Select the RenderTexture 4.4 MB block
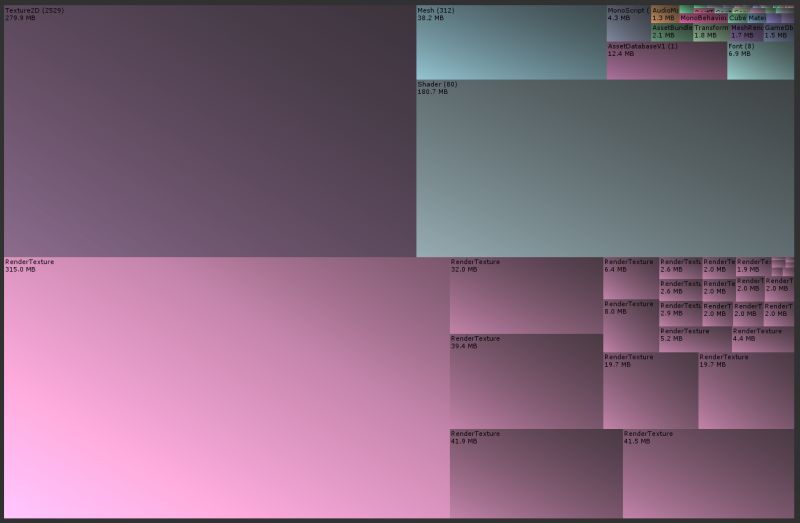 tap(763, 339)
